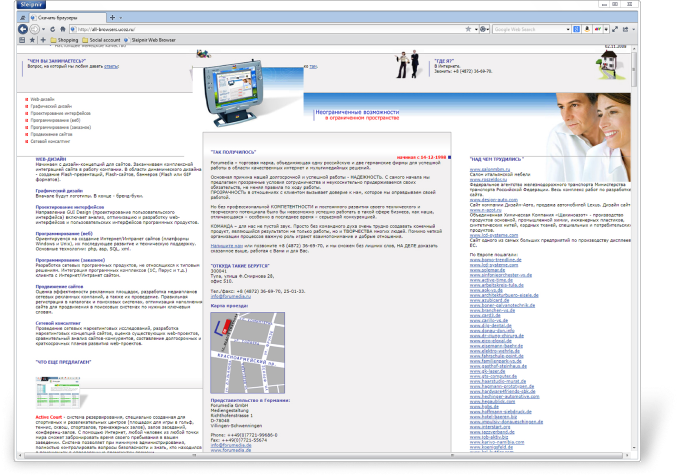Open a new tab with the plus button
Screen dimensions: 683x475
112,17
